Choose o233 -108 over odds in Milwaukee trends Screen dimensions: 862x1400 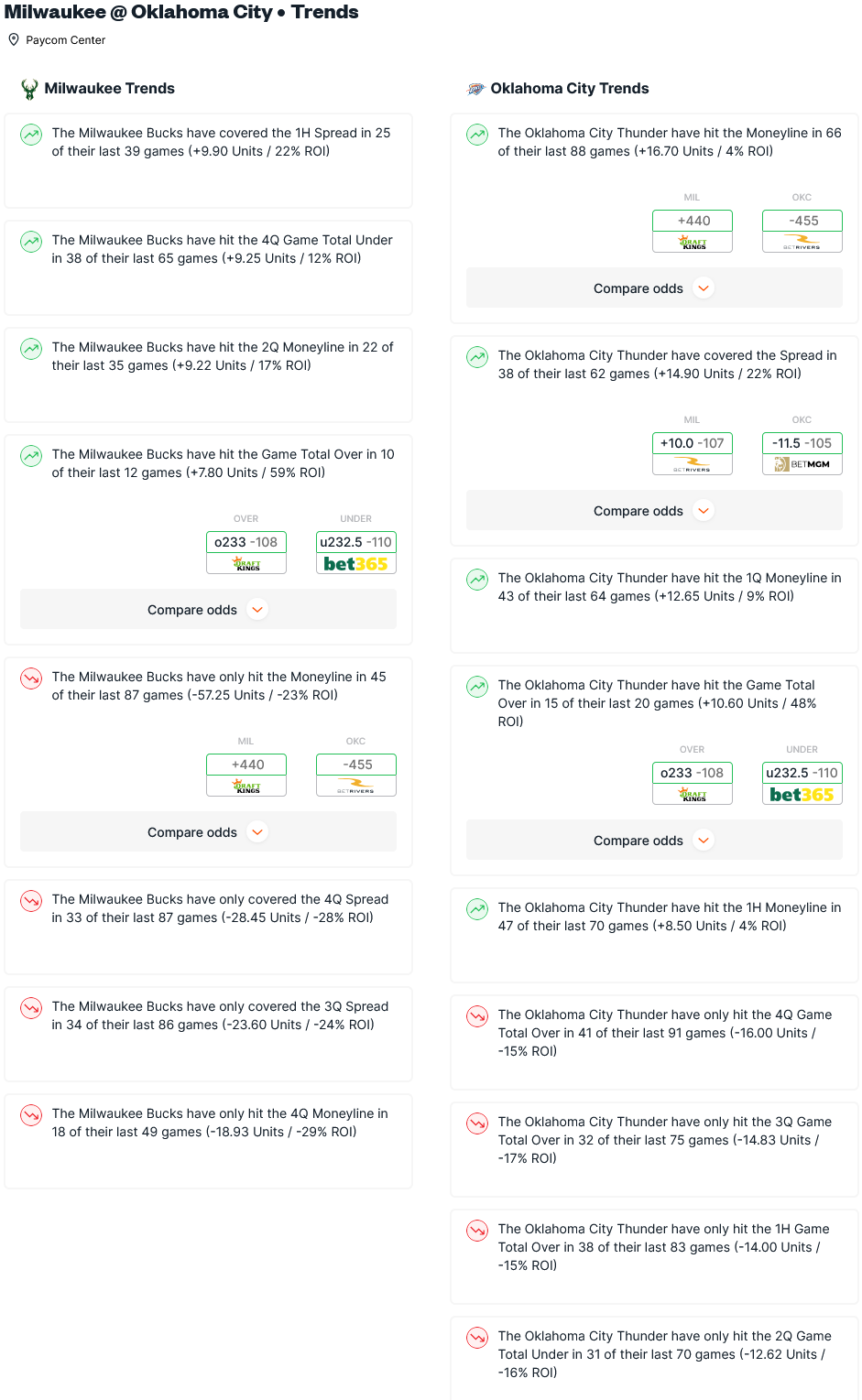pos(246,542)
